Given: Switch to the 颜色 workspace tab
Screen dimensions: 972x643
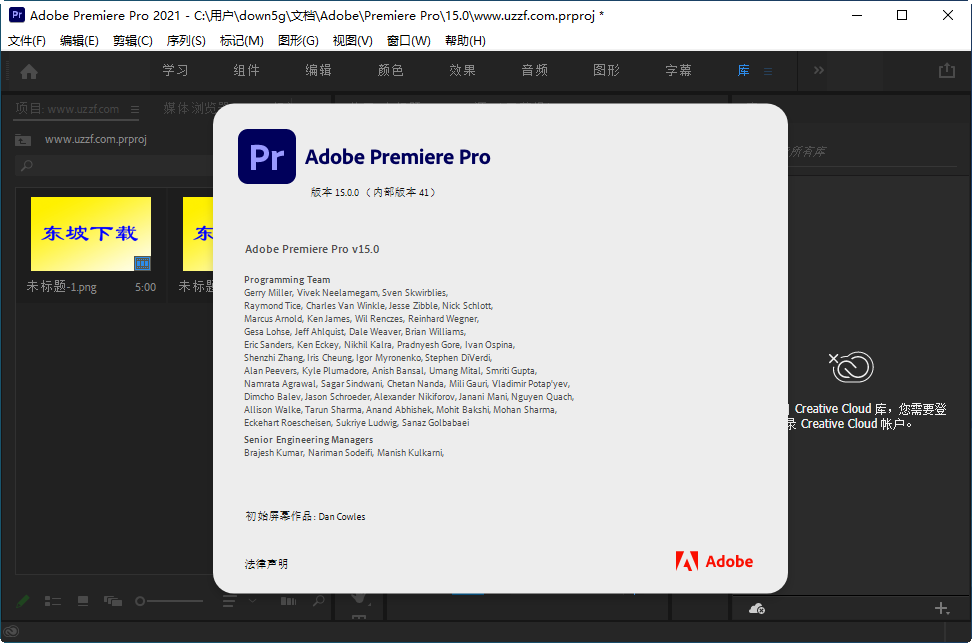Looking at the screenshot, I should [390, 71].
